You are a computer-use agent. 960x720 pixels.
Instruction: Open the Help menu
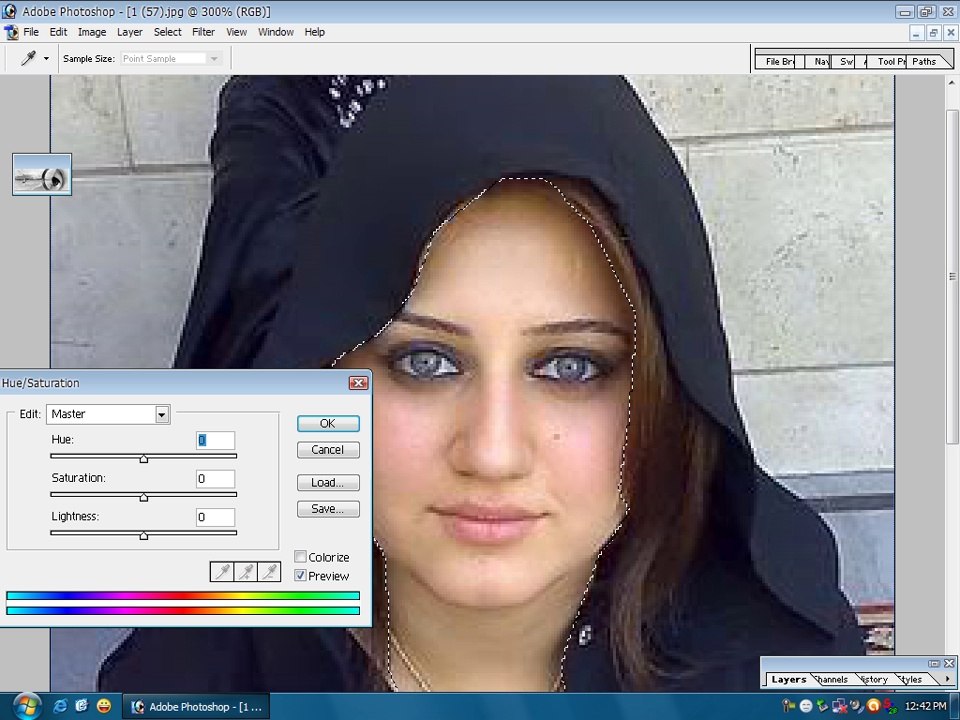tap(315, 32)
